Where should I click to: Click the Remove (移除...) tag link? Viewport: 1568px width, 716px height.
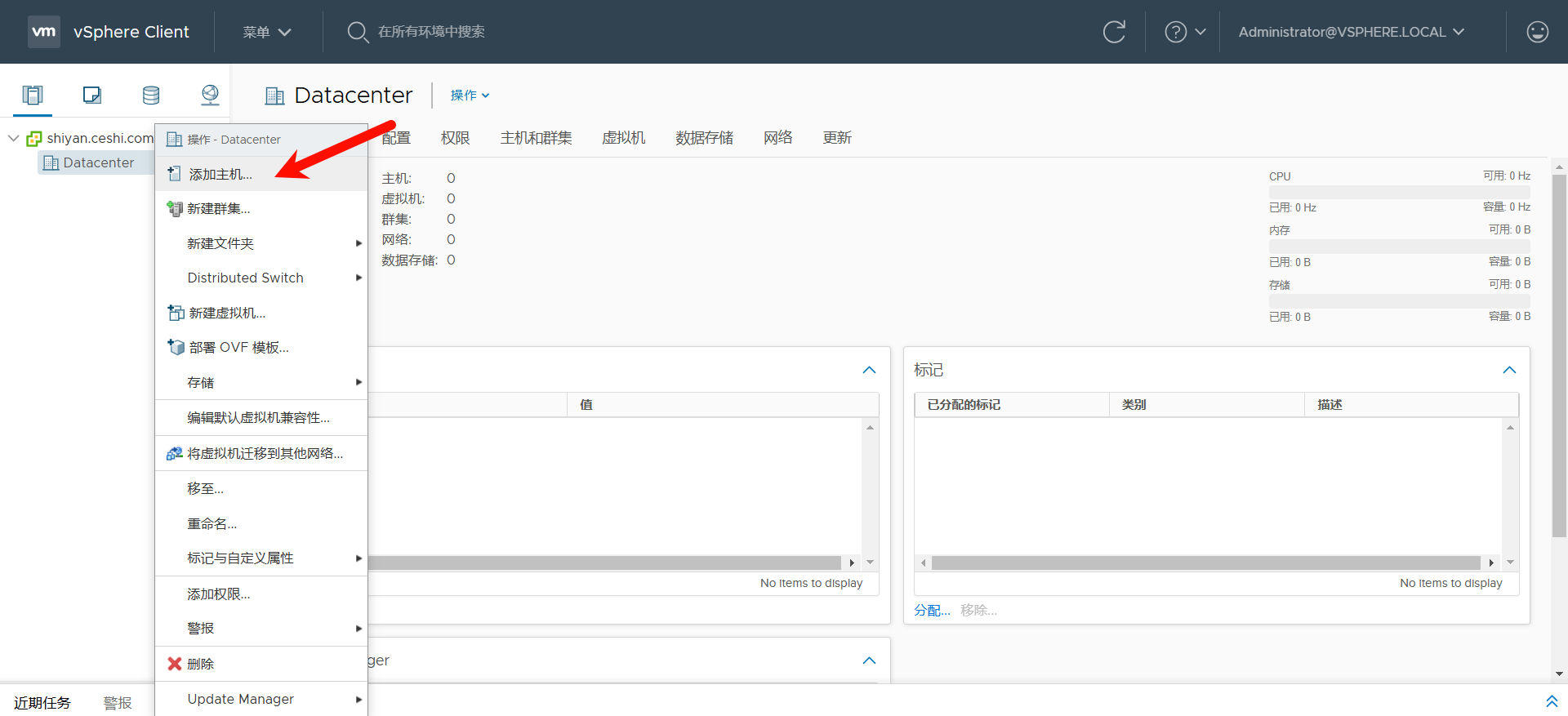[x=978, y=611]
